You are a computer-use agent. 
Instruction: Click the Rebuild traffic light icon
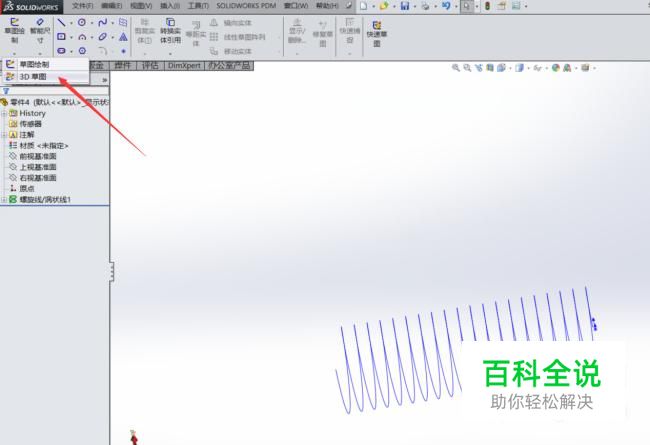tap(488, 6)
